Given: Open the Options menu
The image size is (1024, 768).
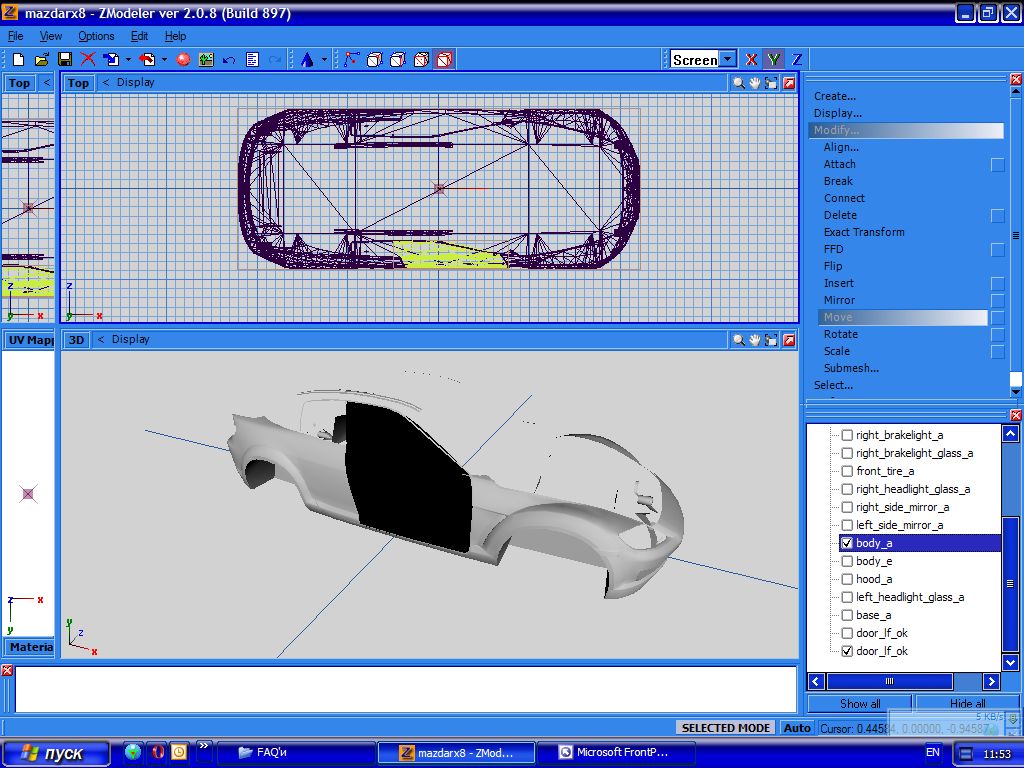Looking at the screenshot, I should coord(96,36).
